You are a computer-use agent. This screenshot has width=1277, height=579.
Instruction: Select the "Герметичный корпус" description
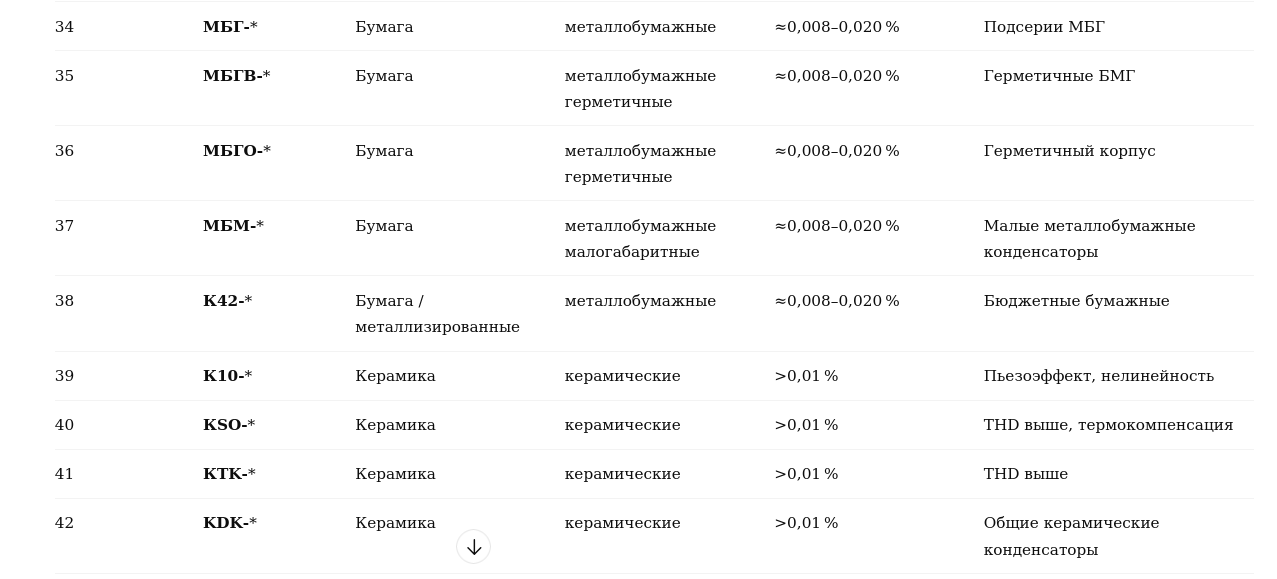coord(1069,152)
